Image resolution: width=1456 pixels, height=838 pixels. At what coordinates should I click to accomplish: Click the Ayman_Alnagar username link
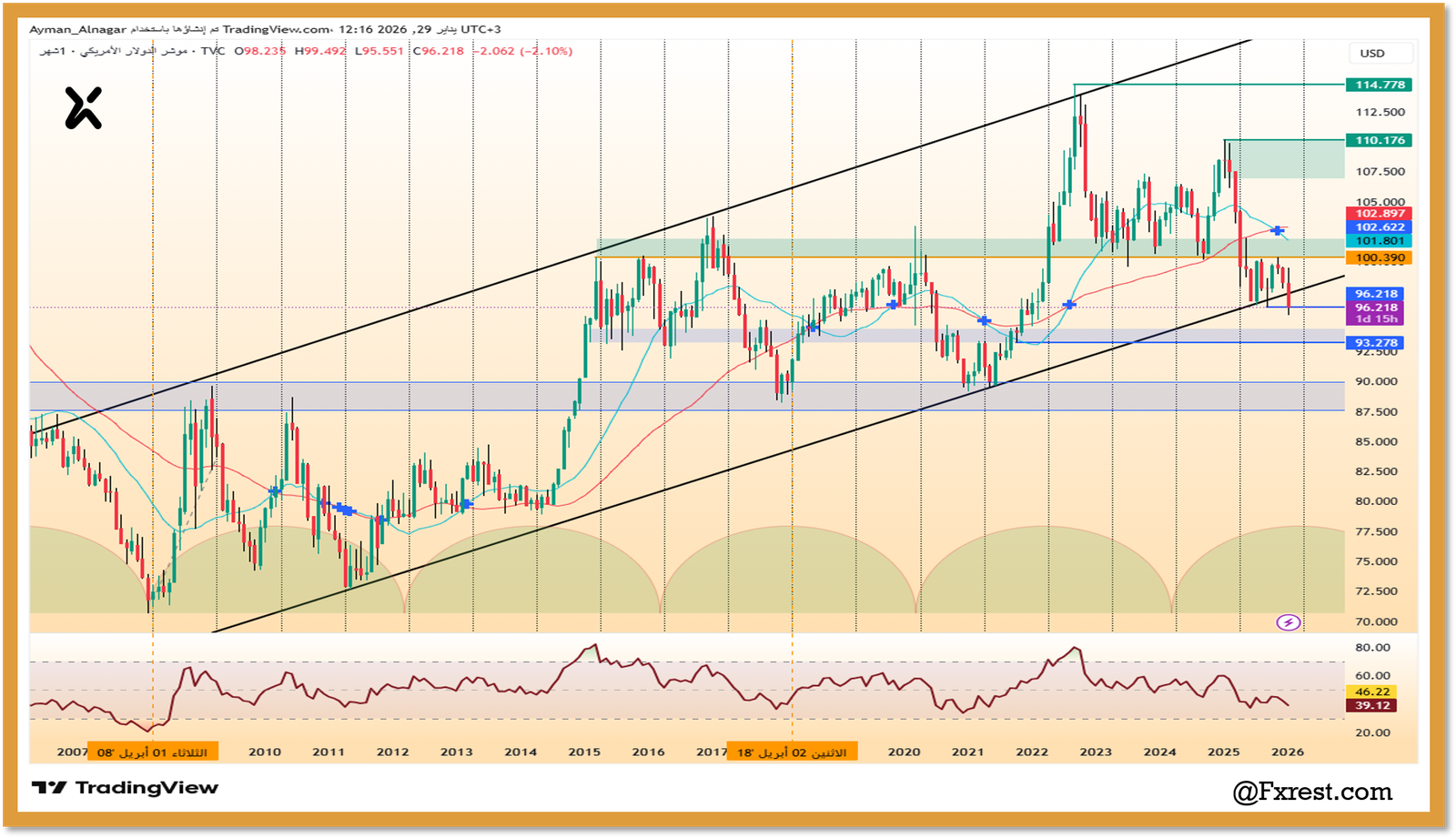(x=76, y=28)
